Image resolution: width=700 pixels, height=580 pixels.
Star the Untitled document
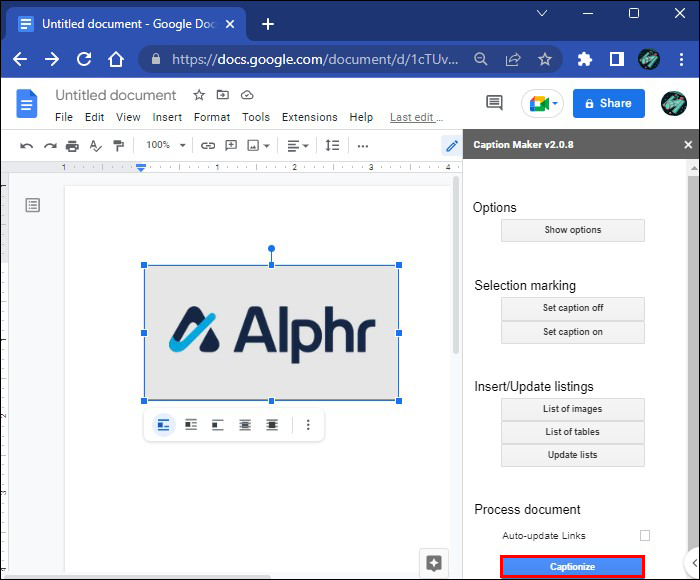tap(199, 95)
